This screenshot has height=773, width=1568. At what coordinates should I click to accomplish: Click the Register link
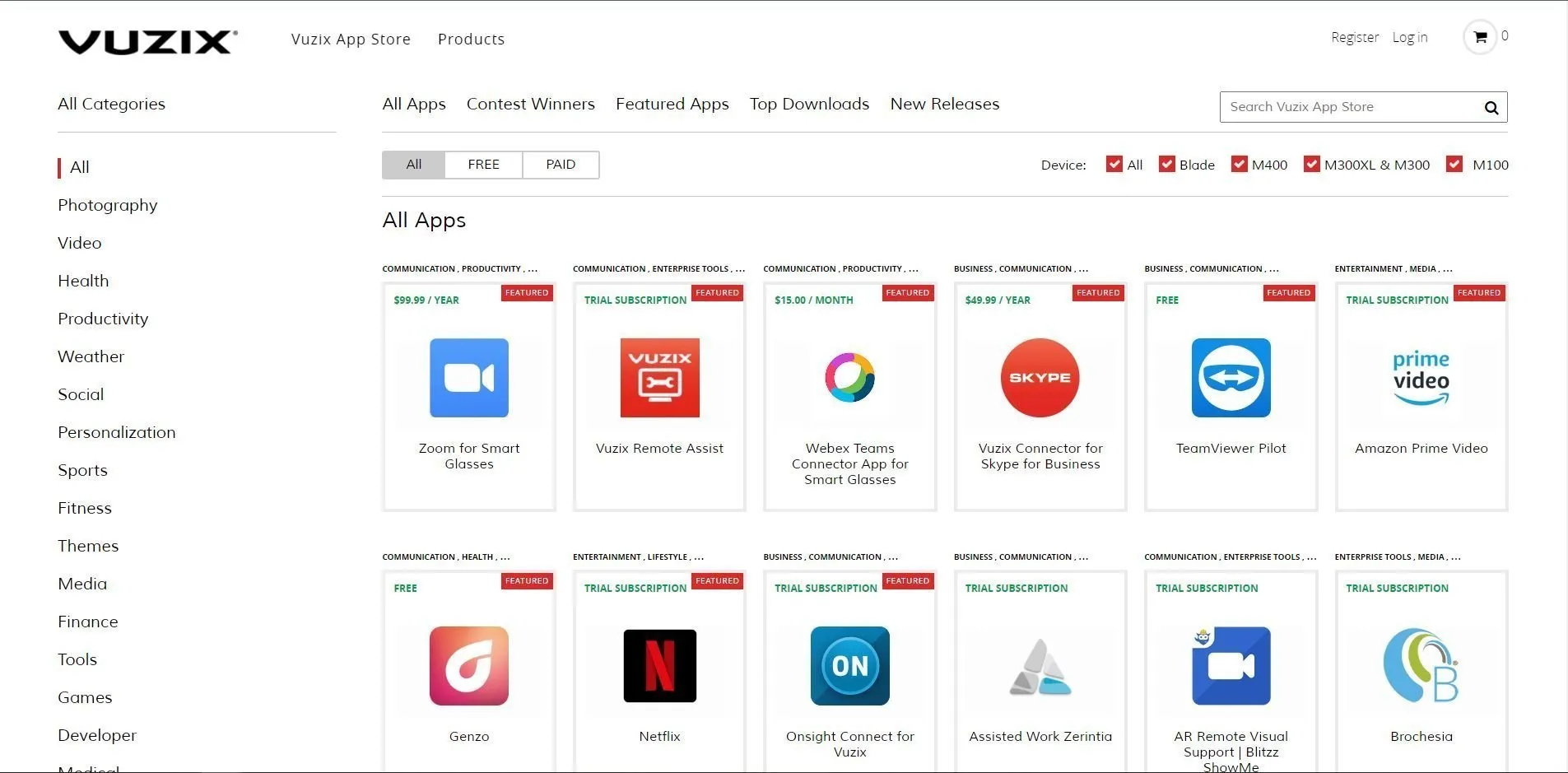coord(1355,37)
